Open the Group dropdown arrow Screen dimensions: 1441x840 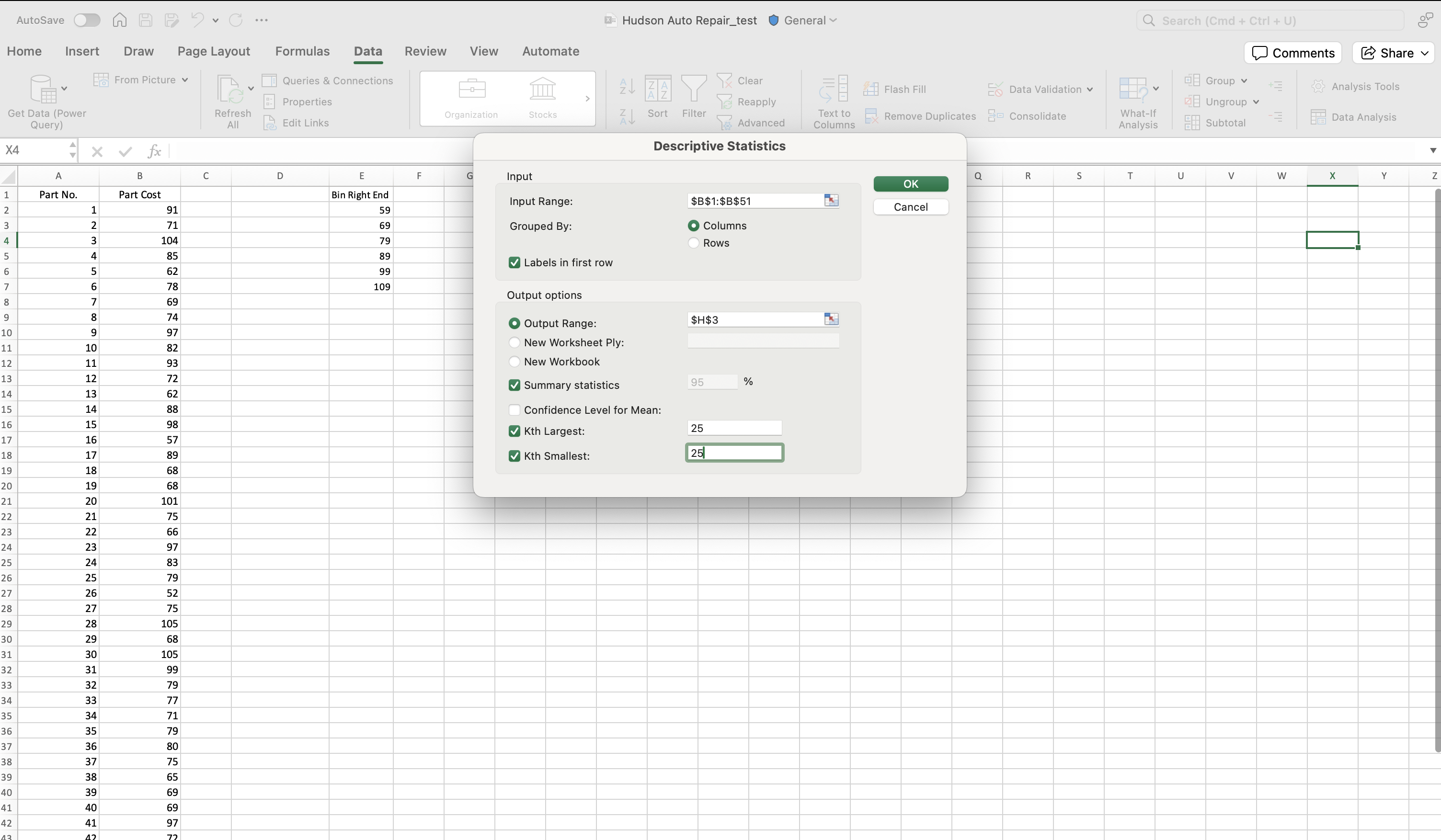coord(1244,80)
